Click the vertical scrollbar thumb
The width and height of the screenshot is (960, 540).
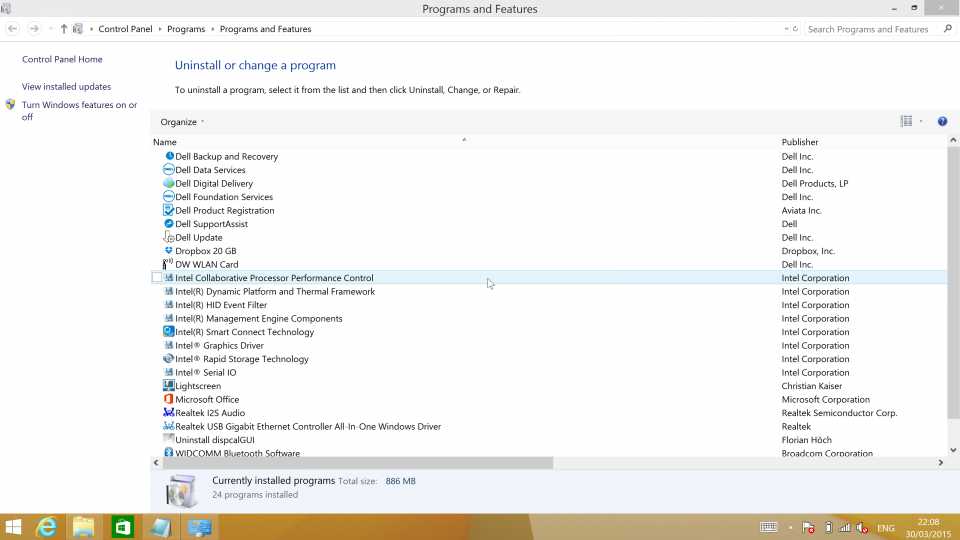click(953, 283)
